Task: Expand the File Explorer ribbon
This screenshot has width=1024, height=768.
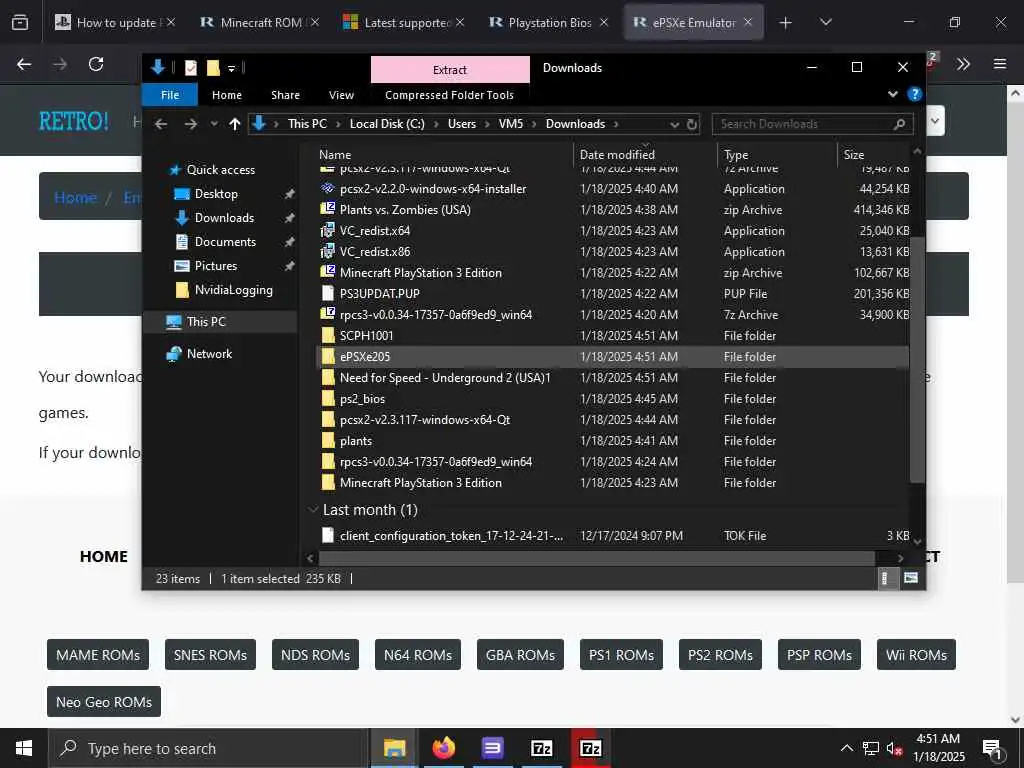Action: pyautogui.click(x=893, y=94)
